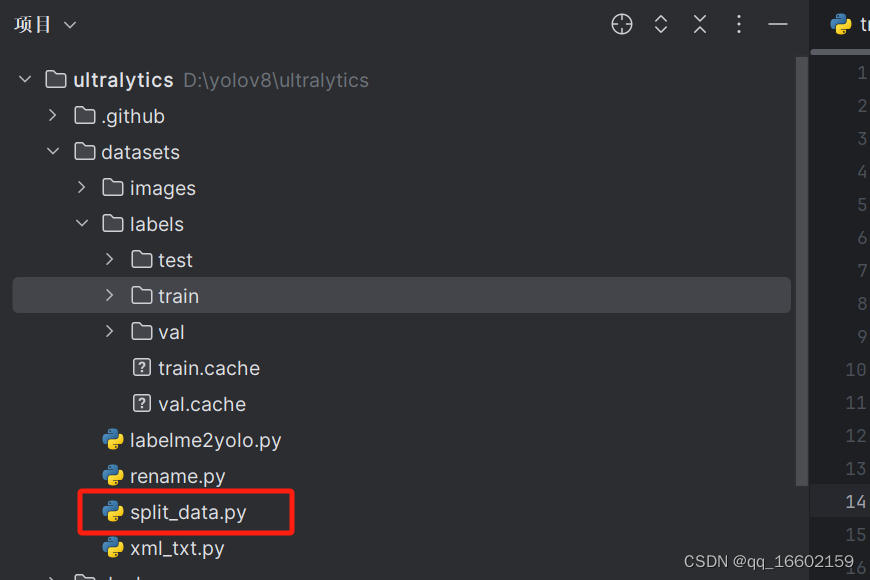Select the split_data.py Python file icon

click(x=113, y=512)
